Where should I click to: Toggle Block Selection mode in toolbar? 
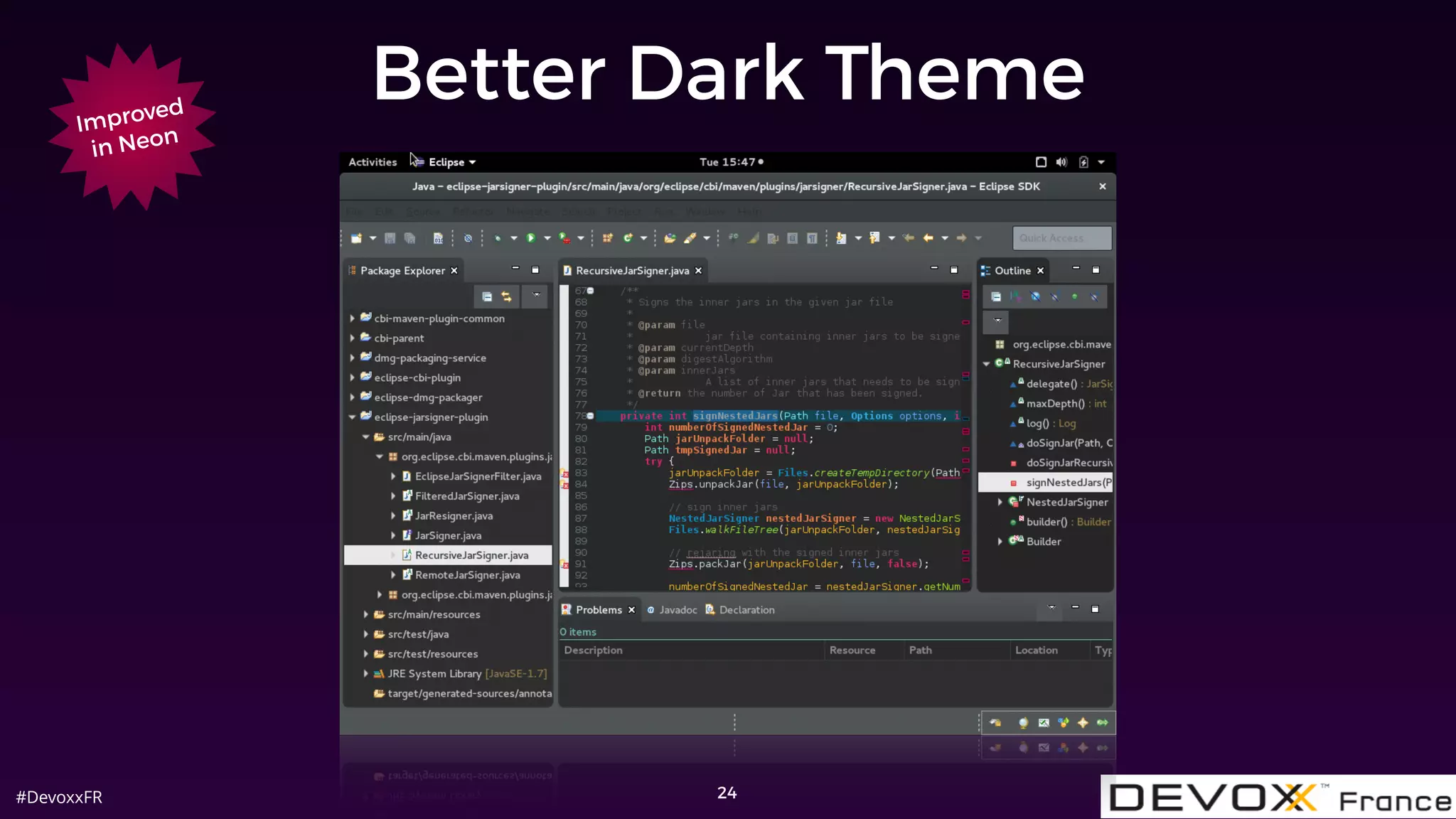point(792,238)
